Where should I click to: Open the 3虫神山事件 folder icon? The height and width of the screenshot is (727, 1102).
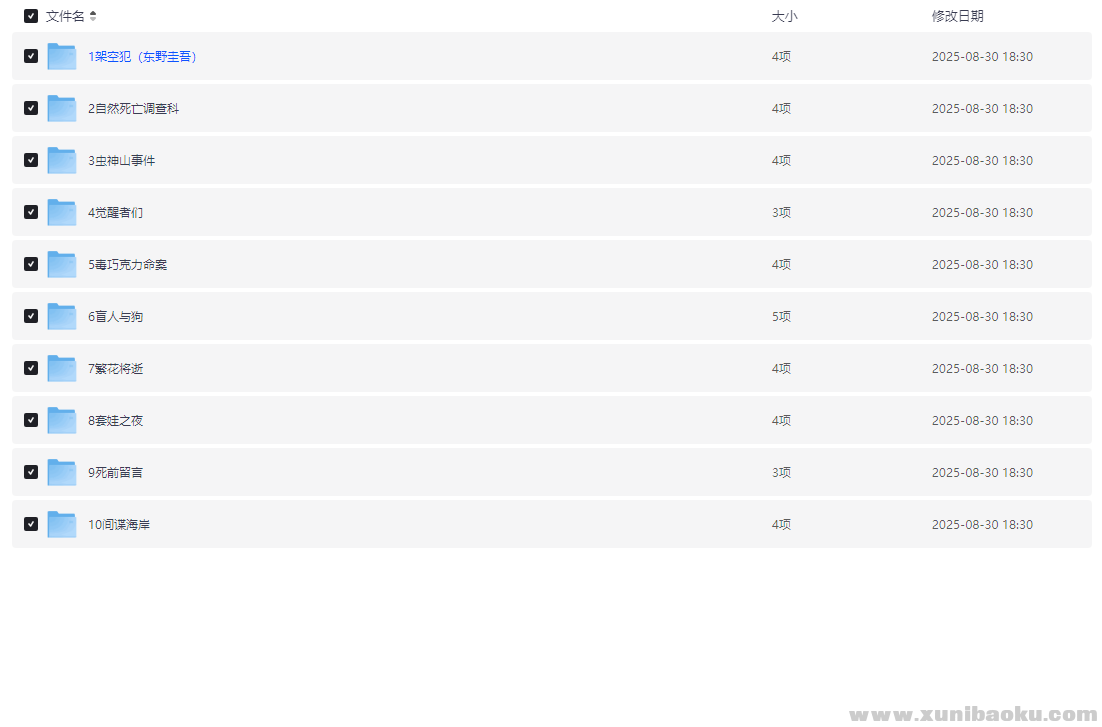click(62, 160)
